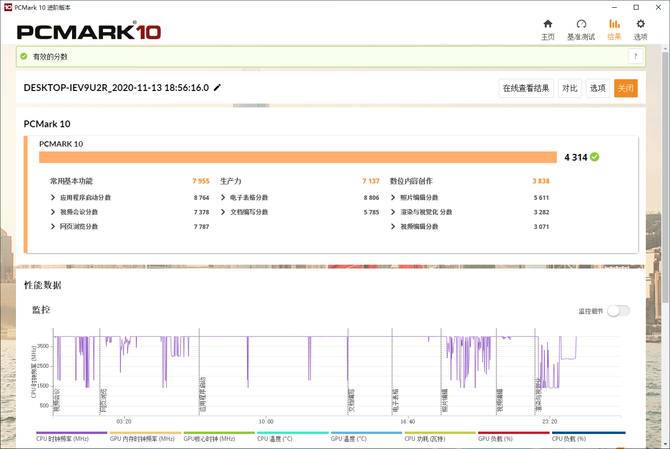Click the overall score 4 314
This screenshot has width=670, height=449.
click(576, 157)
